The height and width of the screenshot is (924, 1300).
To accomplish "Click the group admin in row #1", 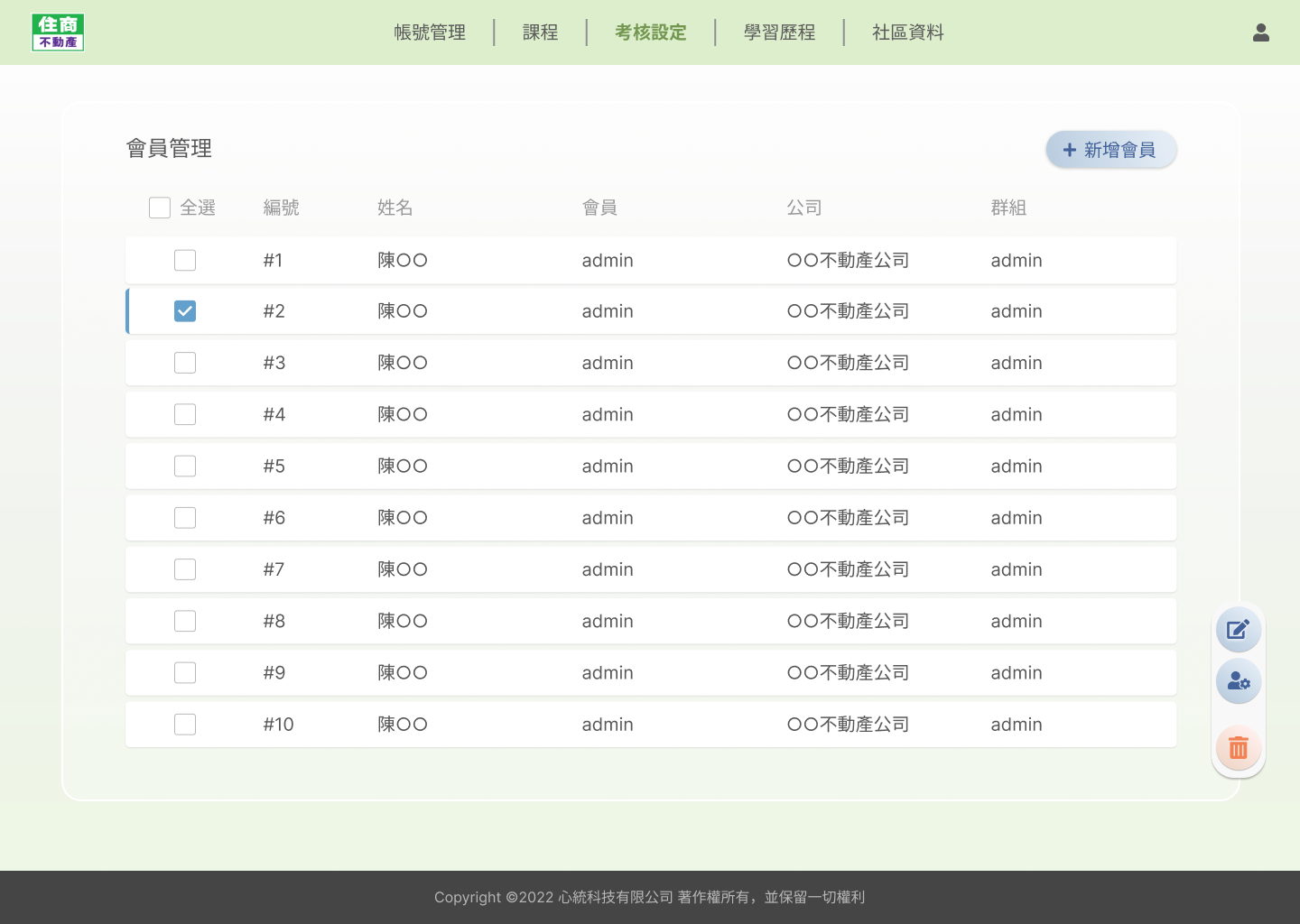I will [x=1017, y=260].
